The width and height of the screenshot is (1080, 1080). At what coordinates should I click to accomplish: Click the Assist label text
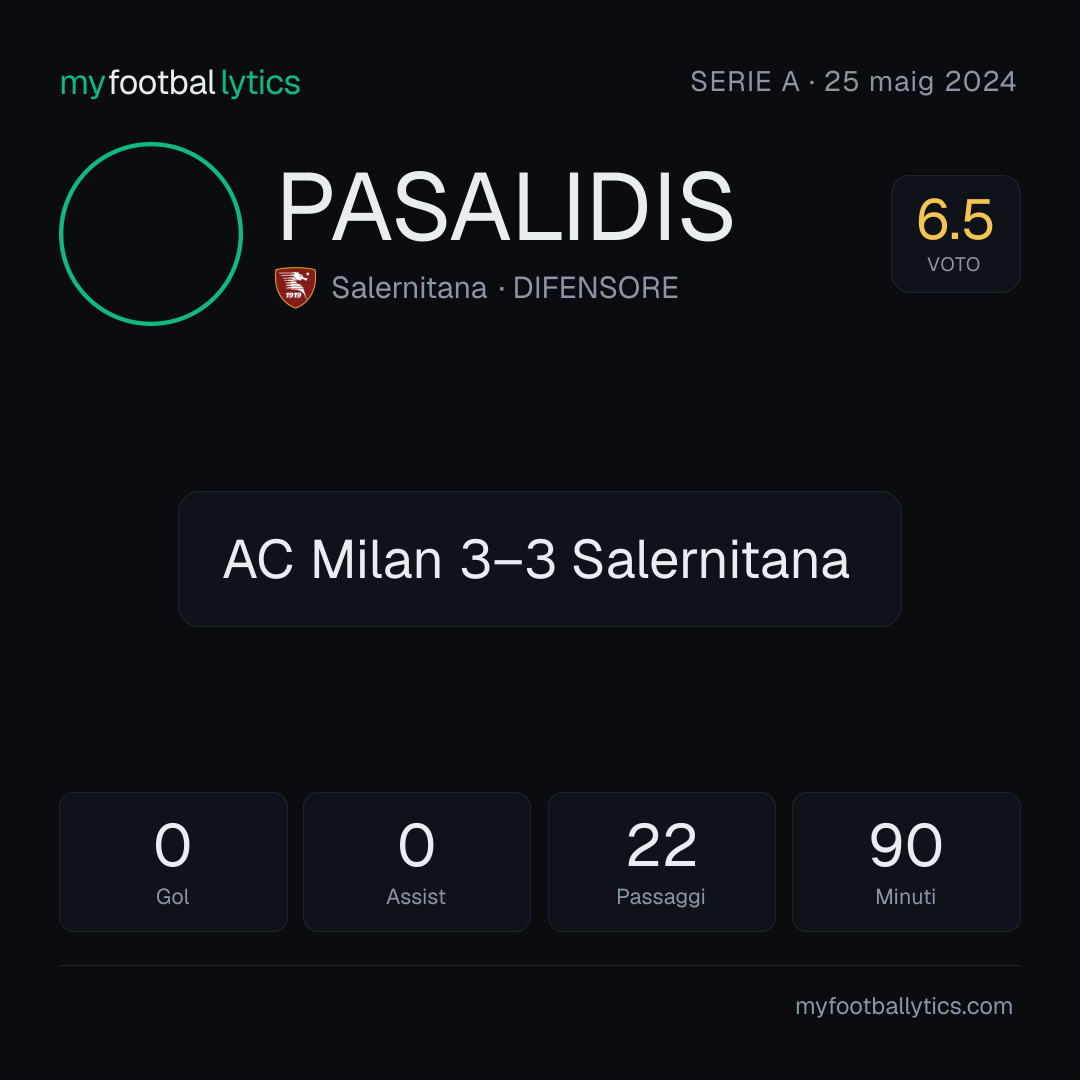tap(416, 897)
